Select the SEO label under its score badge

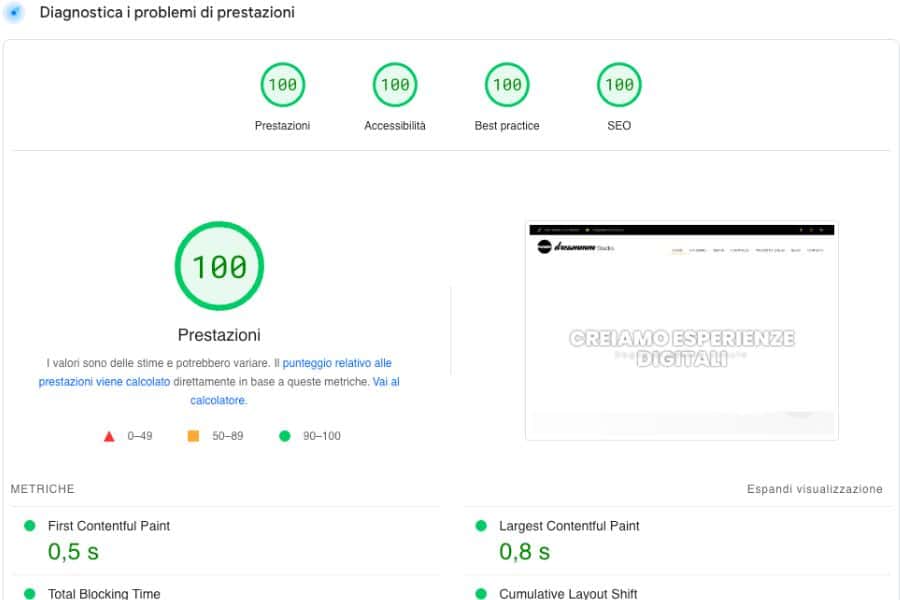618,125
